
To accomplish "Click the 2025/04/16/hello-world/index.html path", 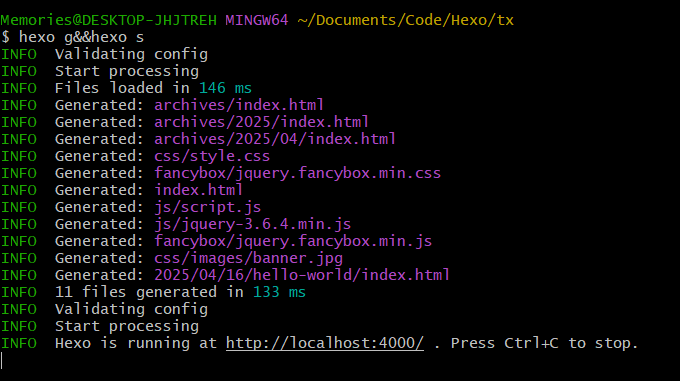I will tap(302, 275).
